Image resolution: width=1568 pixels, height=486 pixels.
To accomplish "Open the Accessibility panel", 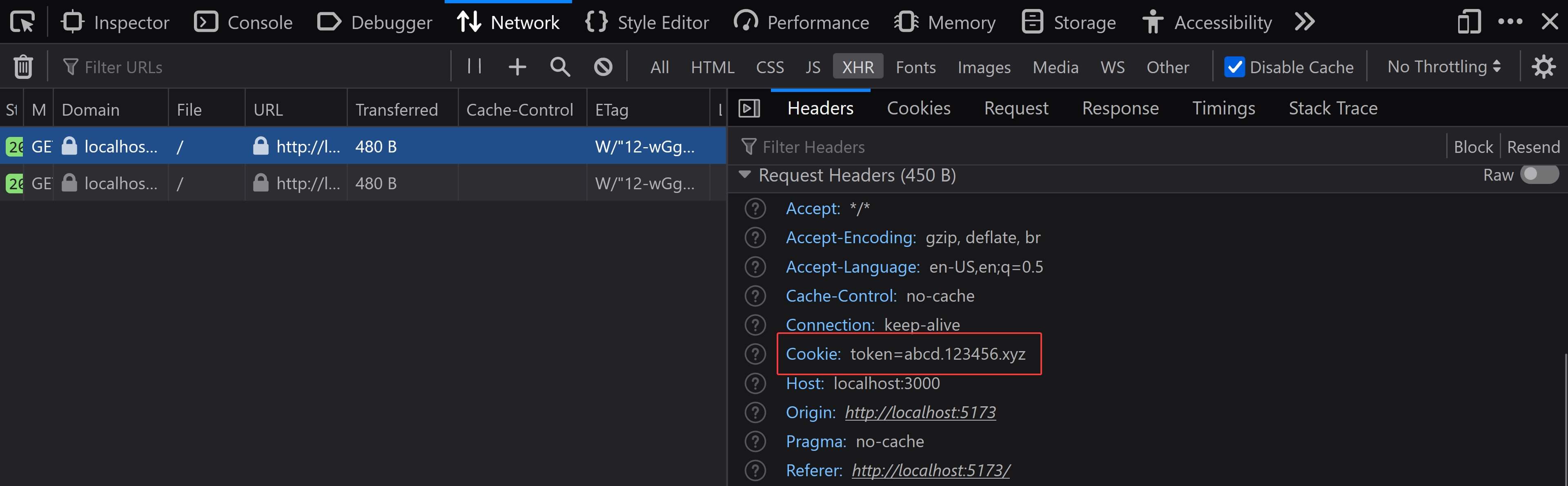I will tap(1207, 22).
